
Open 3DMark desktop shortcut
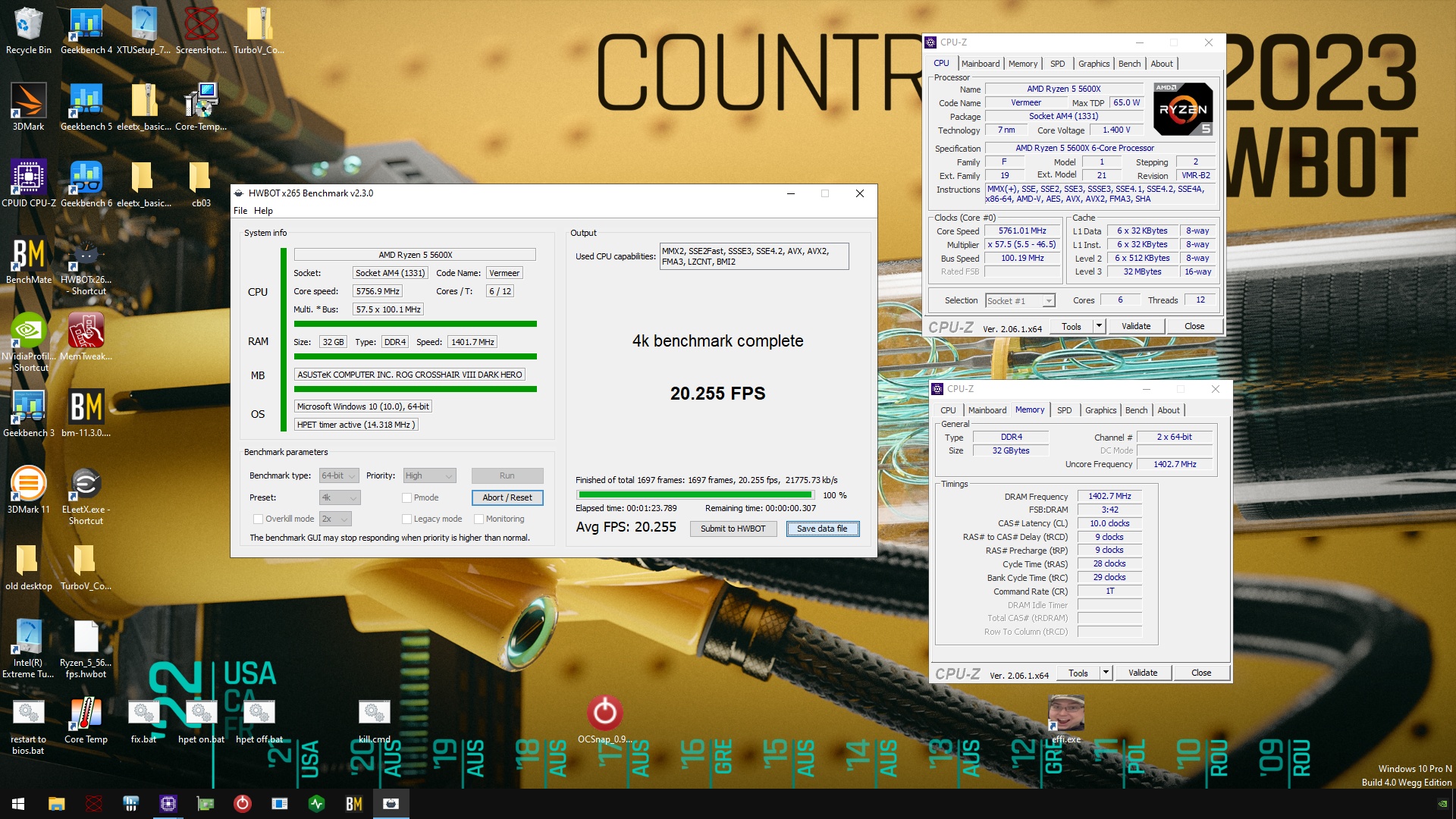coord(28,107)
